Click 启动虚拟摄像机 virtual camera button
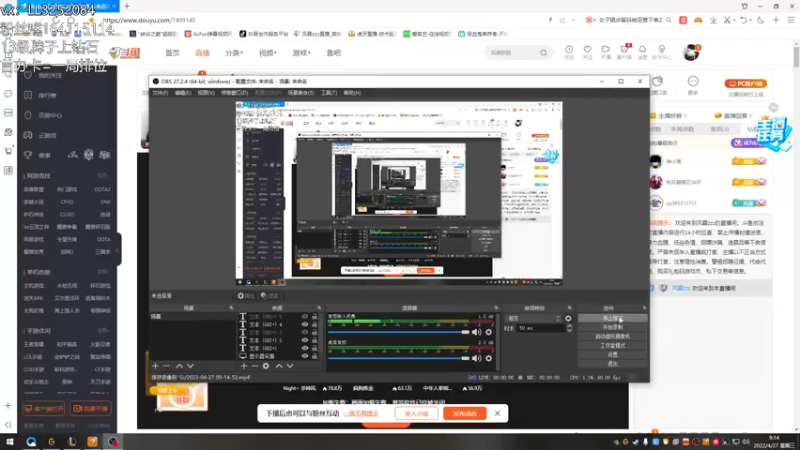Viewport: 800px width, 450px height. tap(612, 336)
